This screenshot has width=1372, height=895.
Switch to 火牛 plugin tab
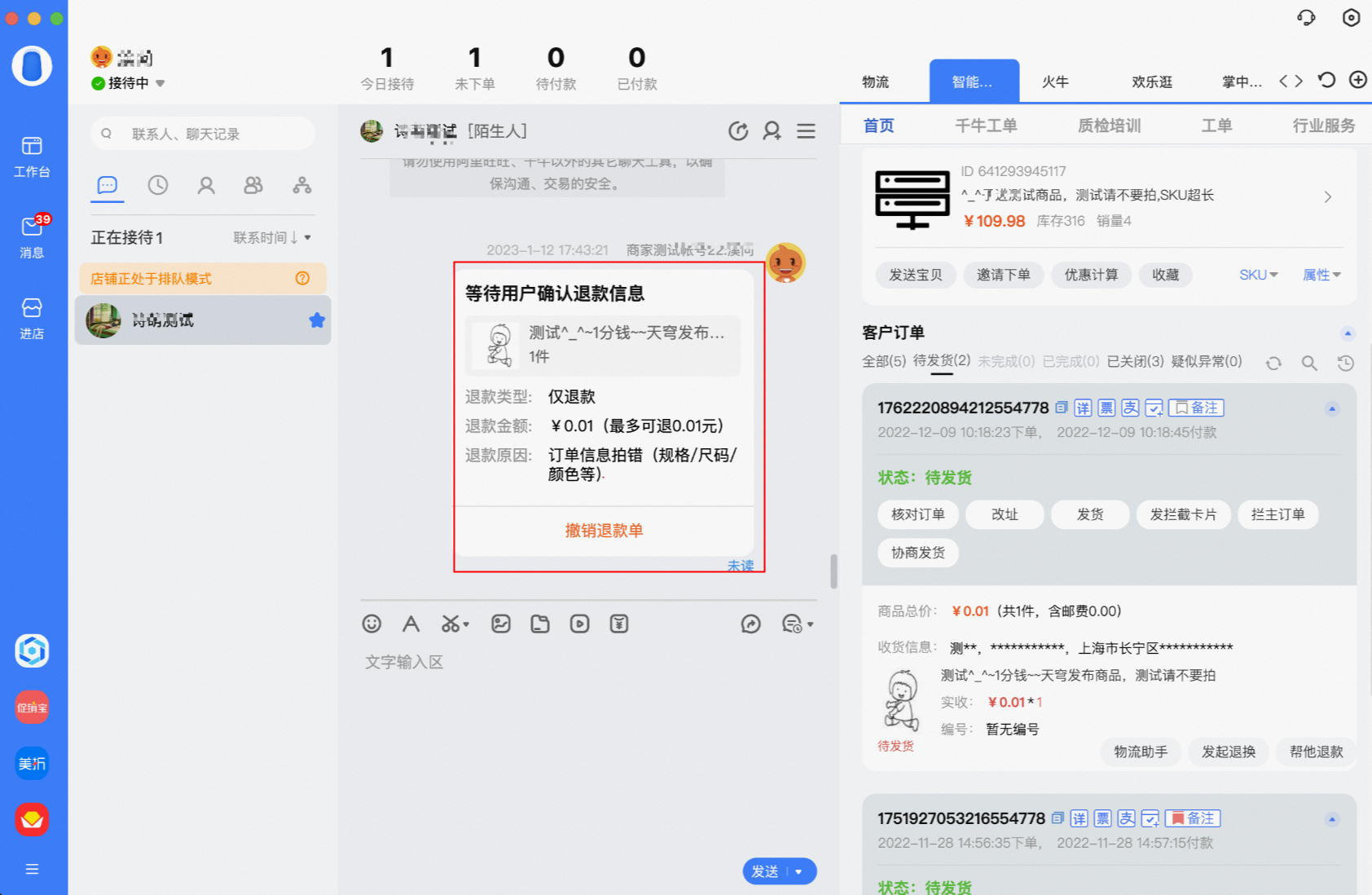[1055, 82]
